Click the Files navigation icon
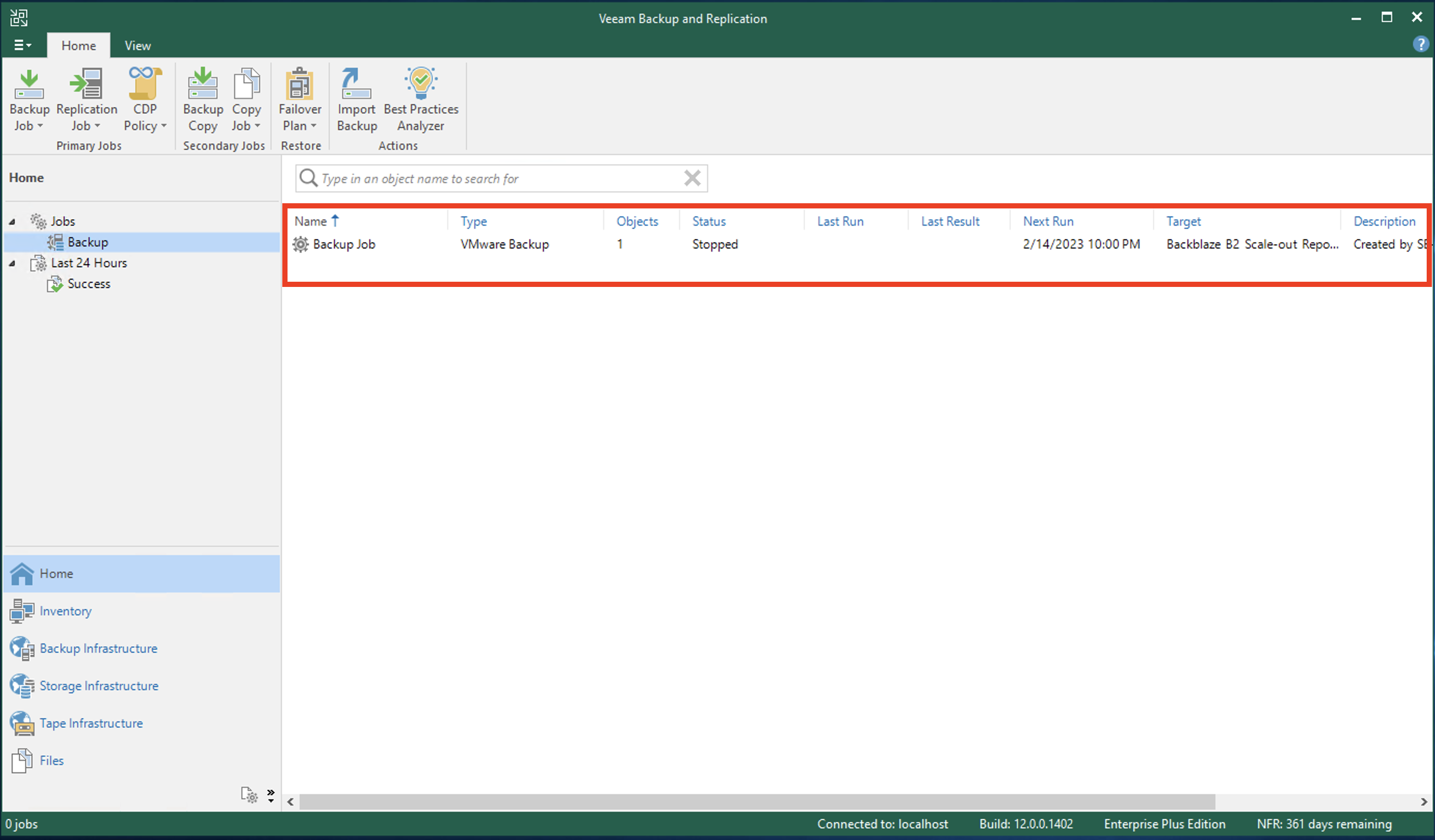Viewport: 1435px width, 840px height. tap(22, 761)
